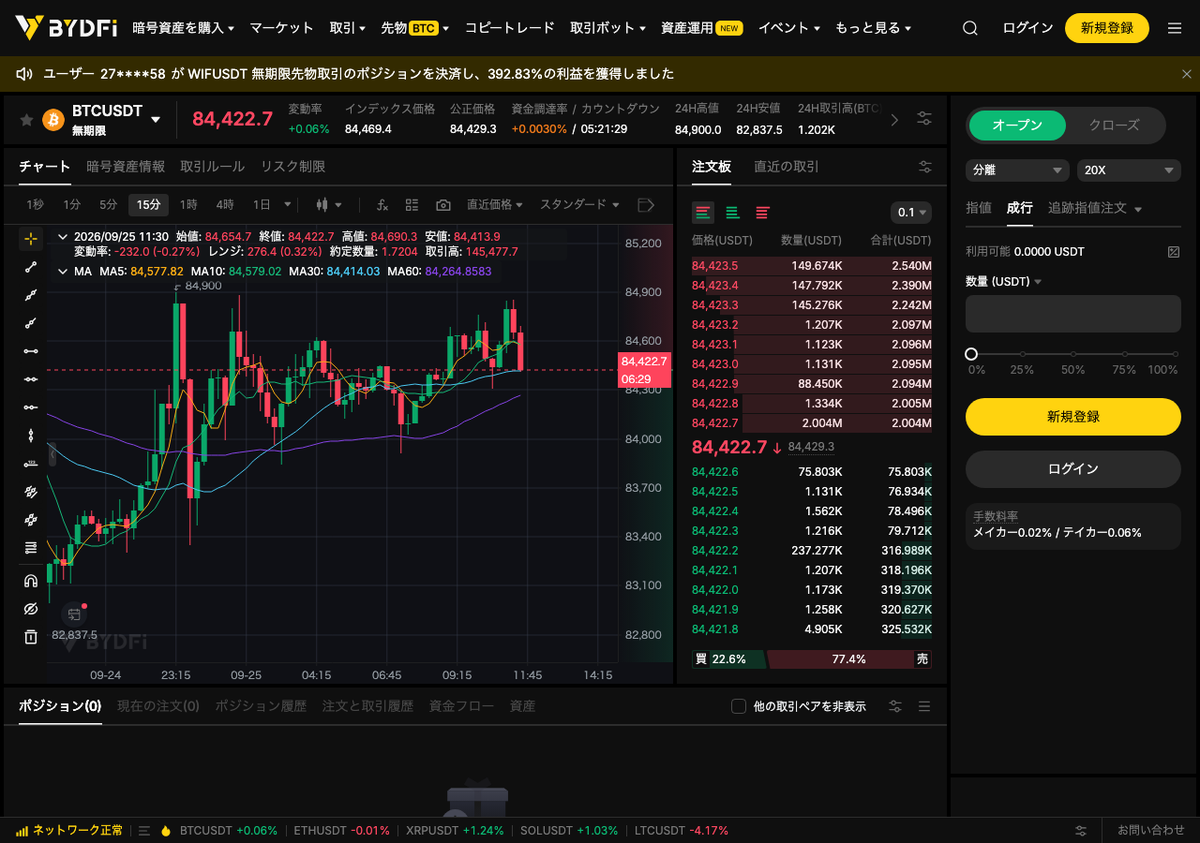Click the 数量 quantity input field
The image size is (1200, 843).
click(x=1073, y=314)
